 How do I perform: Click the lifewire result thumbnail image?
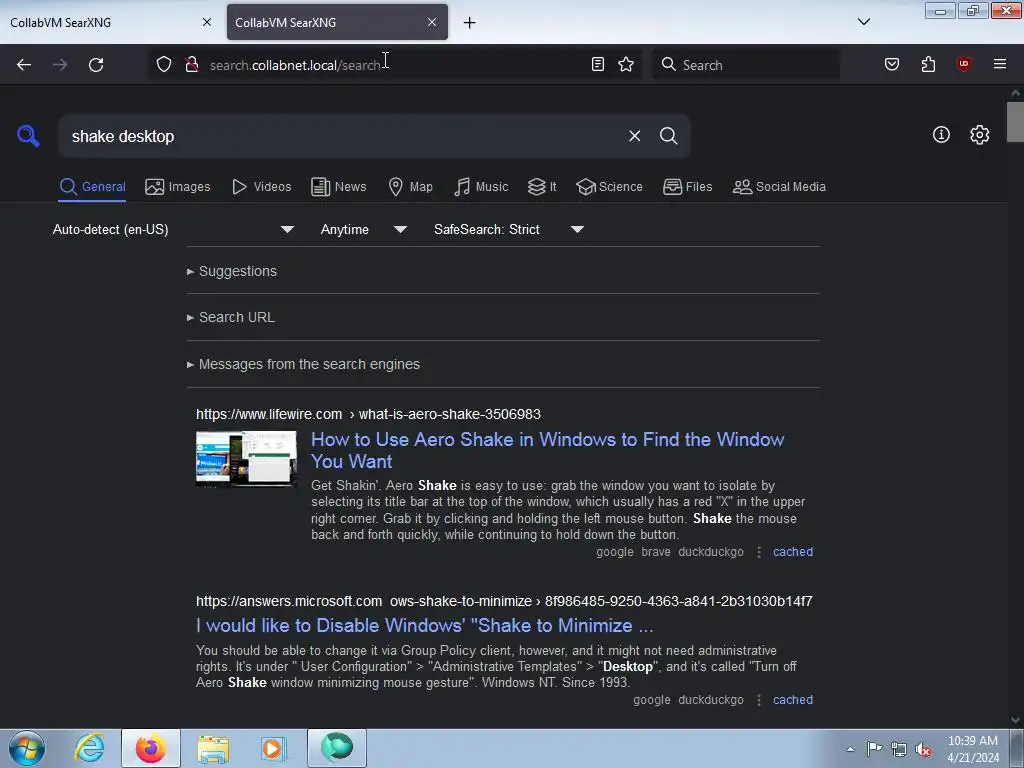[x=246, y=458]
